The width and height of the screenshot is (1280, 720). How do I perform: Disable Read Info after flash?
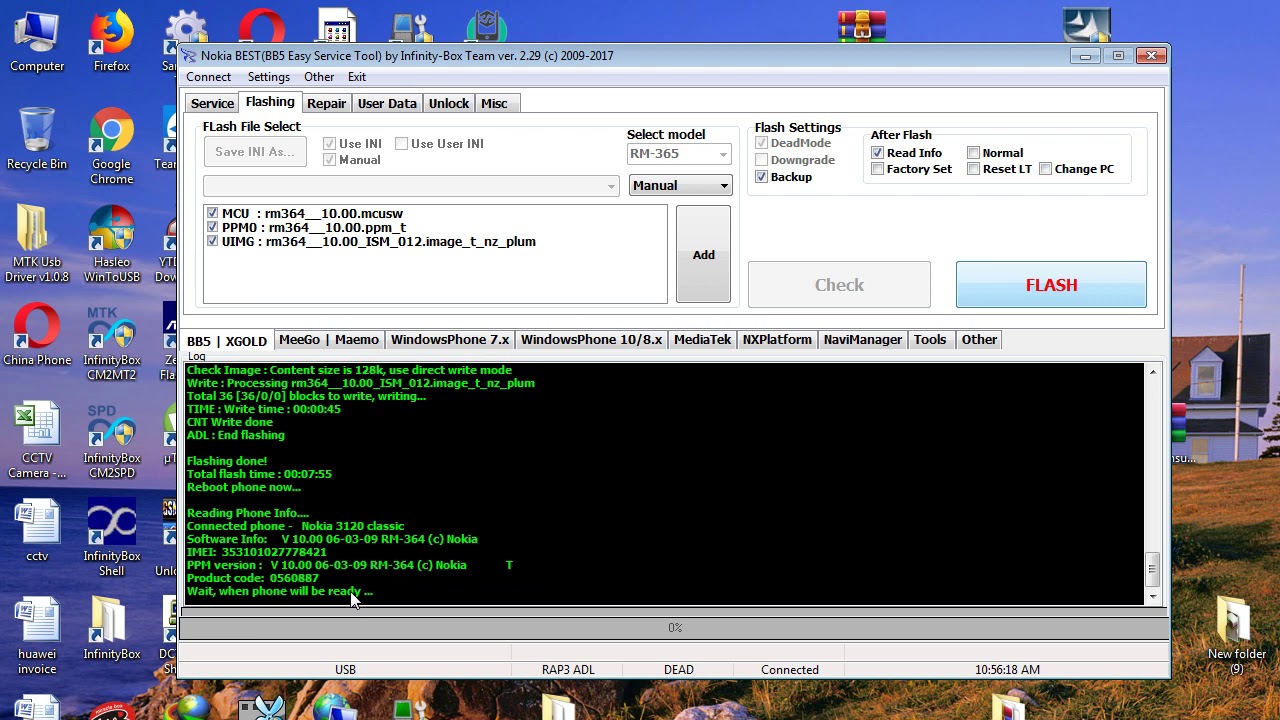point(878,153)
